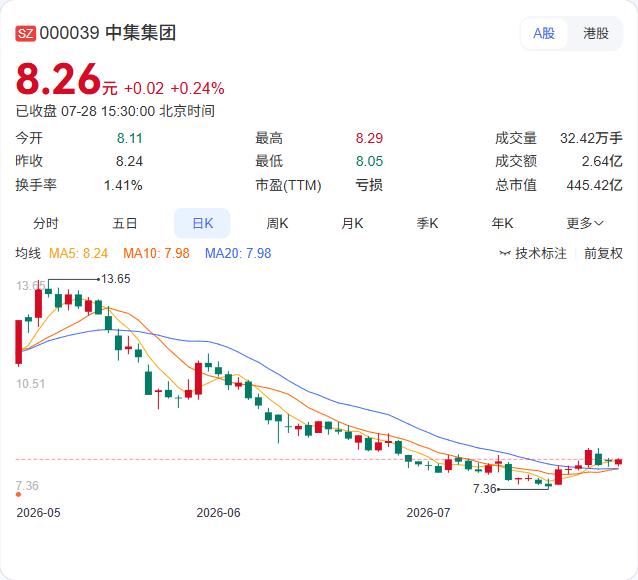Click the 最低 value 8.05
This screenshot has width=638, height=580.
tap(369, 161)
